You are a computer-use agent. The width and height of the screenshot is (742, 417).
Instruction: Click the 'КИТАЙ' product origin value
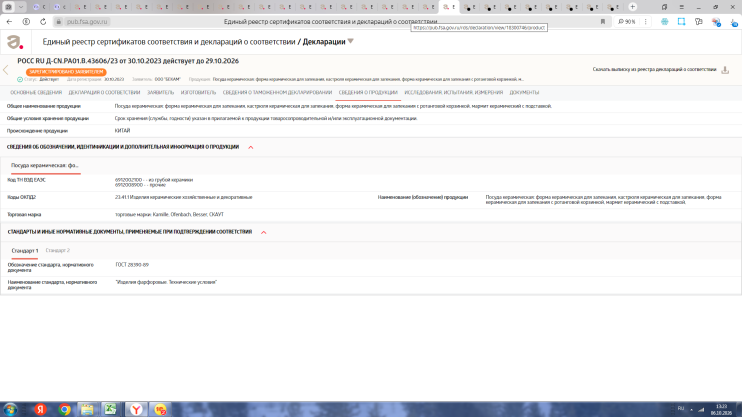point(122,131)
